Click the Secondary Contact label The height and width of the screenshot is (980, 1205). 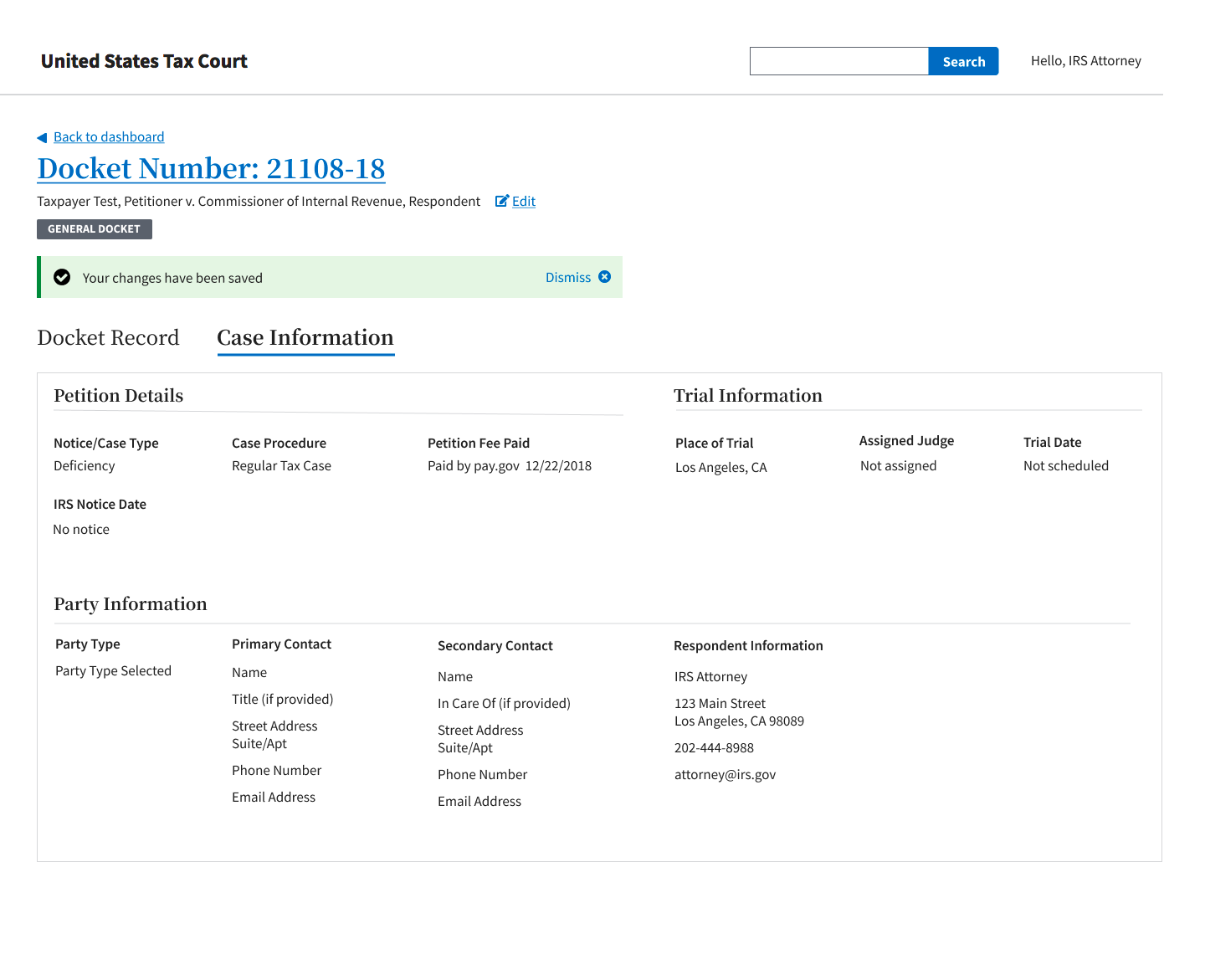point(495,646)
